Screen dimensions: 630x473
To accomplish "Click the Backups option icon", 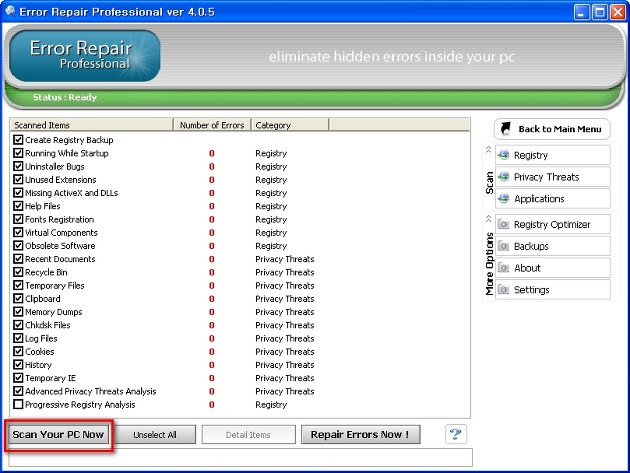I will (x=503, y=246).
